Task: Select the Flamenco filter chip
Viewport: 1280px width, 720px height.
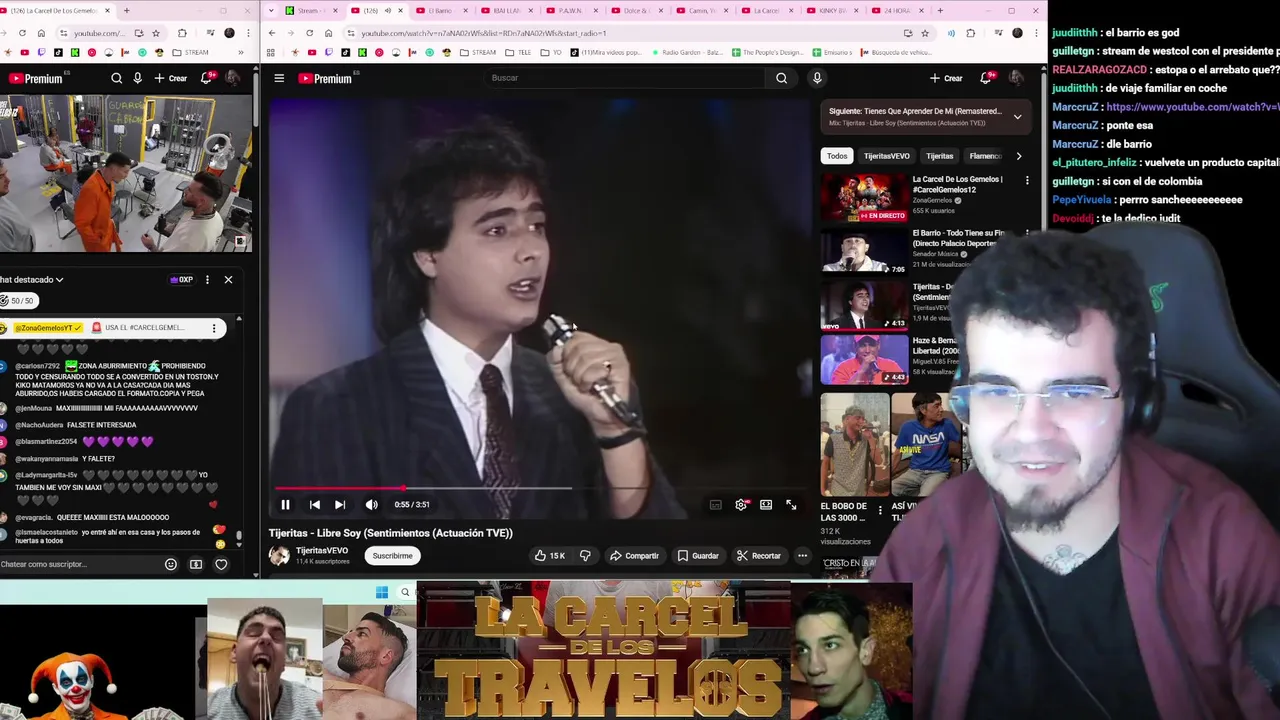Action: point(985,156)
